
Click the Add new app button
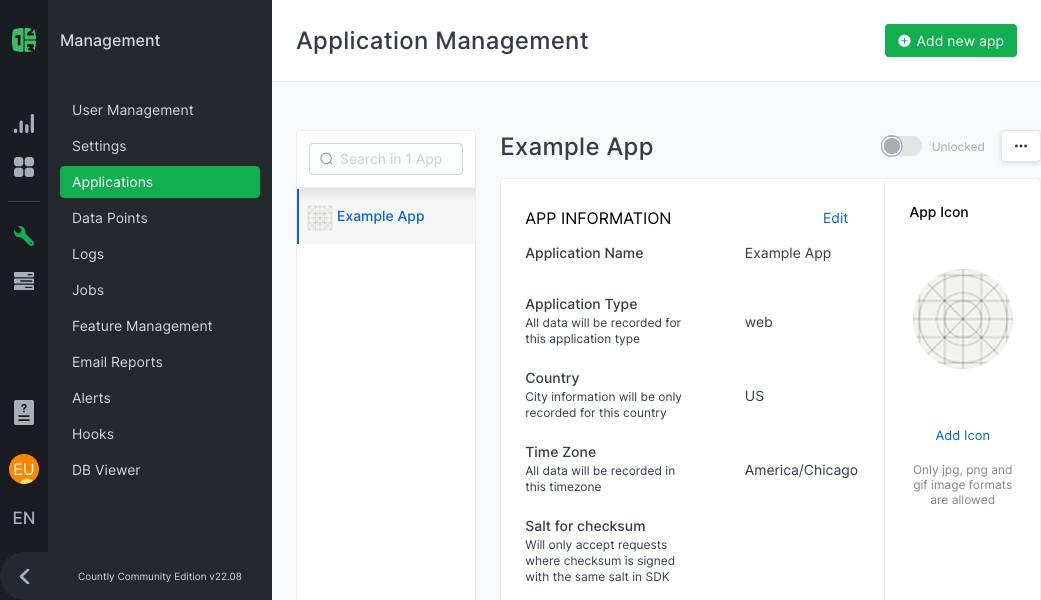pyautogui.click(x=950, y=41)
